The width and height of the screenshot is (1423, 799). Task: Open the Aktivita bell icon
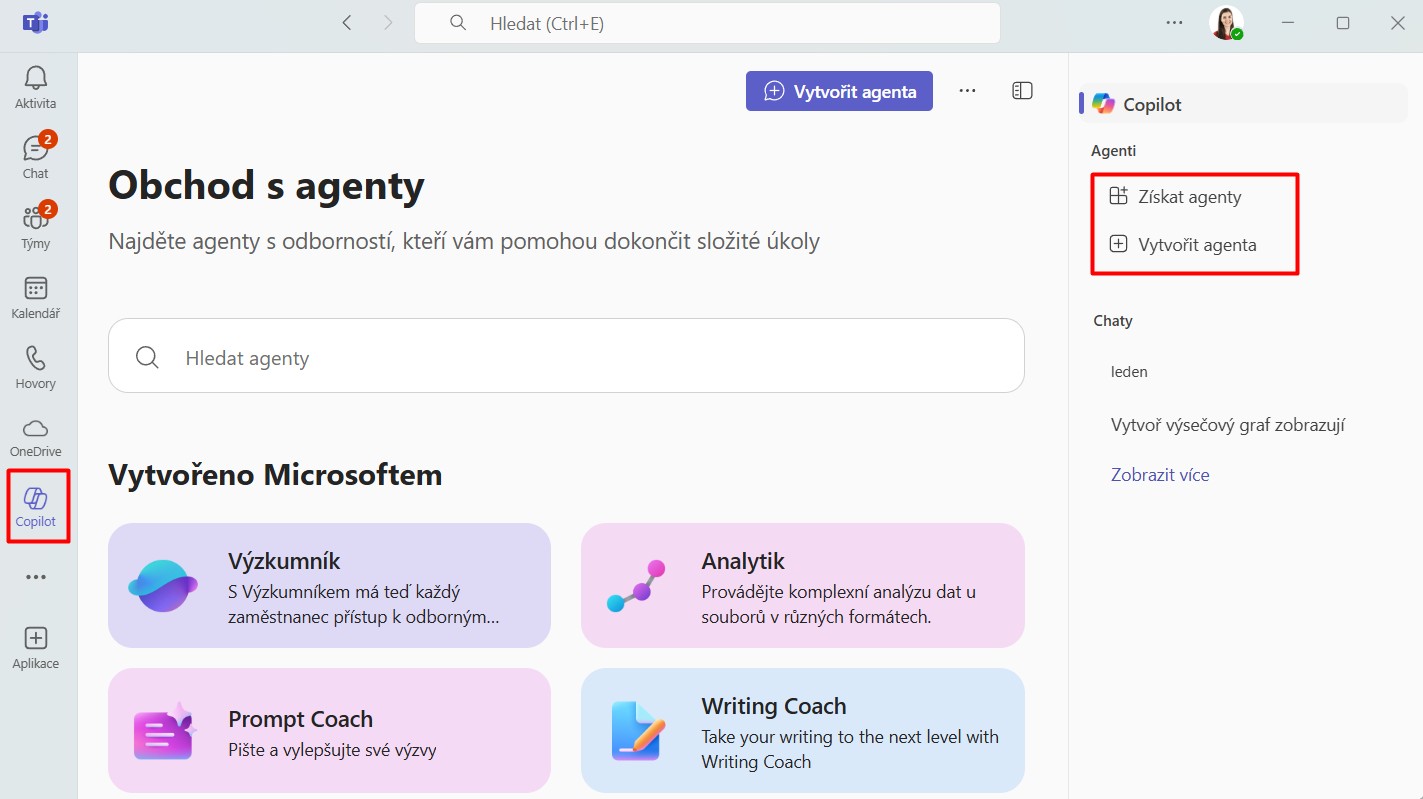[36, 87]
